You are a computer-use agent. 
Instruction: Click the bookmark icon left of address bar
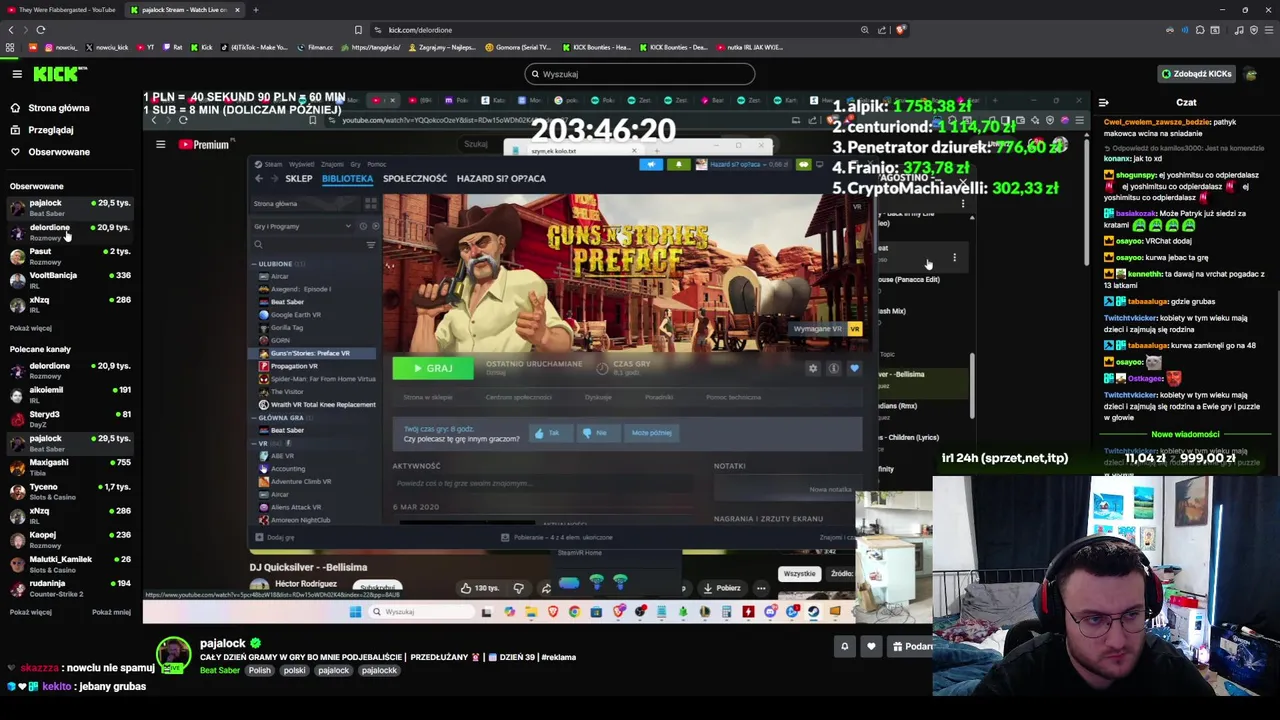tap(358, 30)
